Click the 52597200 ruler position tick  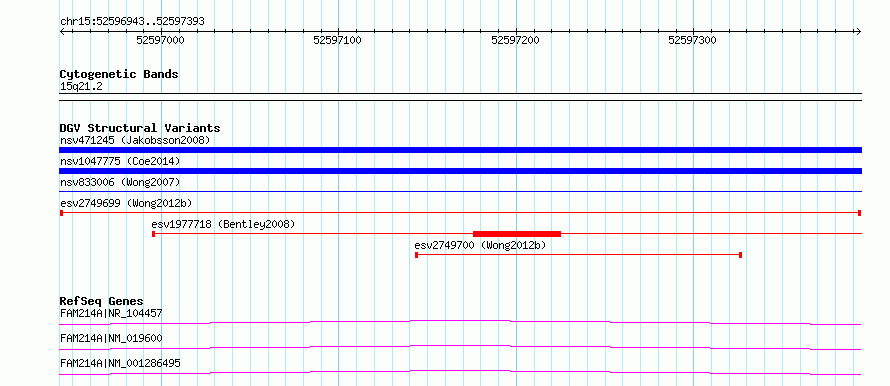click(516, 32)
